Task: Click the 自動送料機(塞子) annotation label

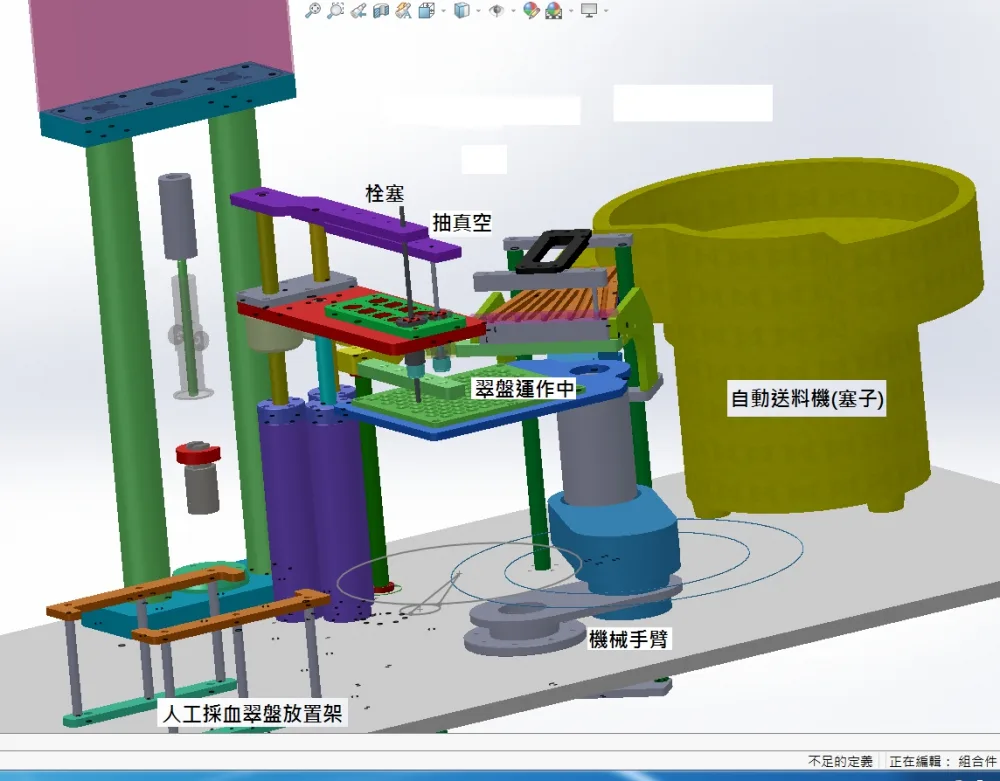Action: point(807,398)
